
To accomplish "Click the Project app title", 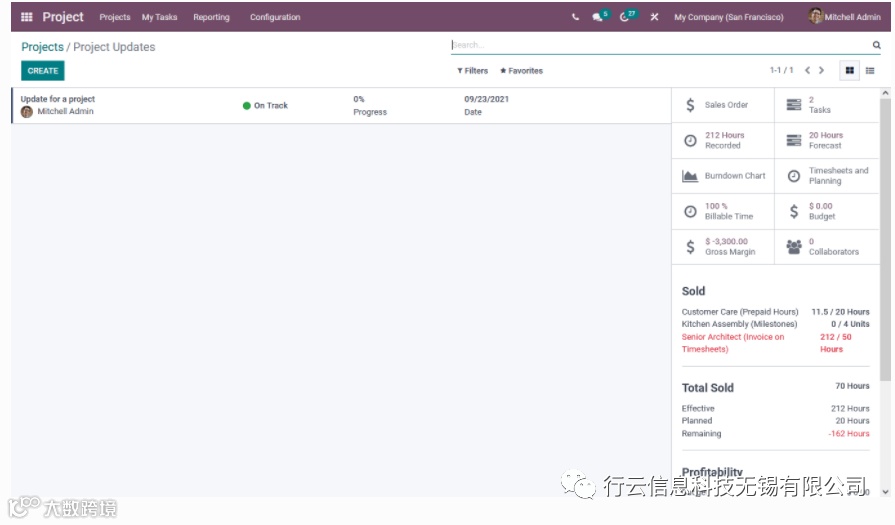I will click(63, 17).
